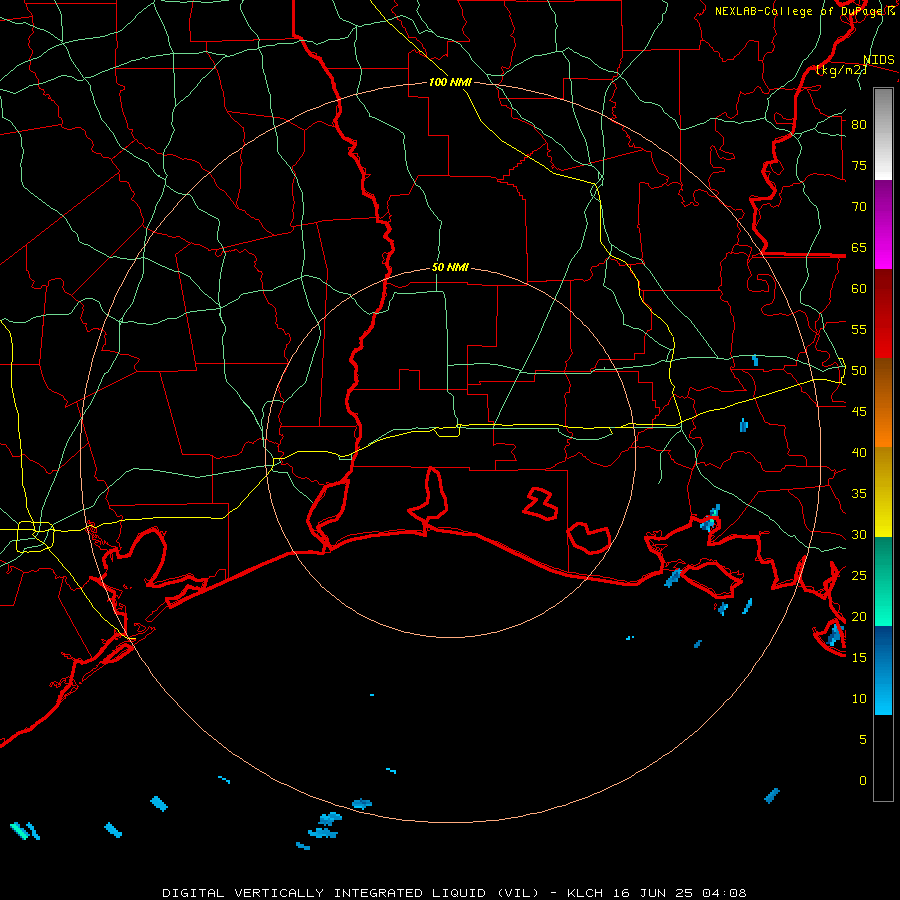Screen dimensions: 900x900
Task: Click the 16 JUN 25 04:08 timestamp
Action: click(x=678, y=893)
